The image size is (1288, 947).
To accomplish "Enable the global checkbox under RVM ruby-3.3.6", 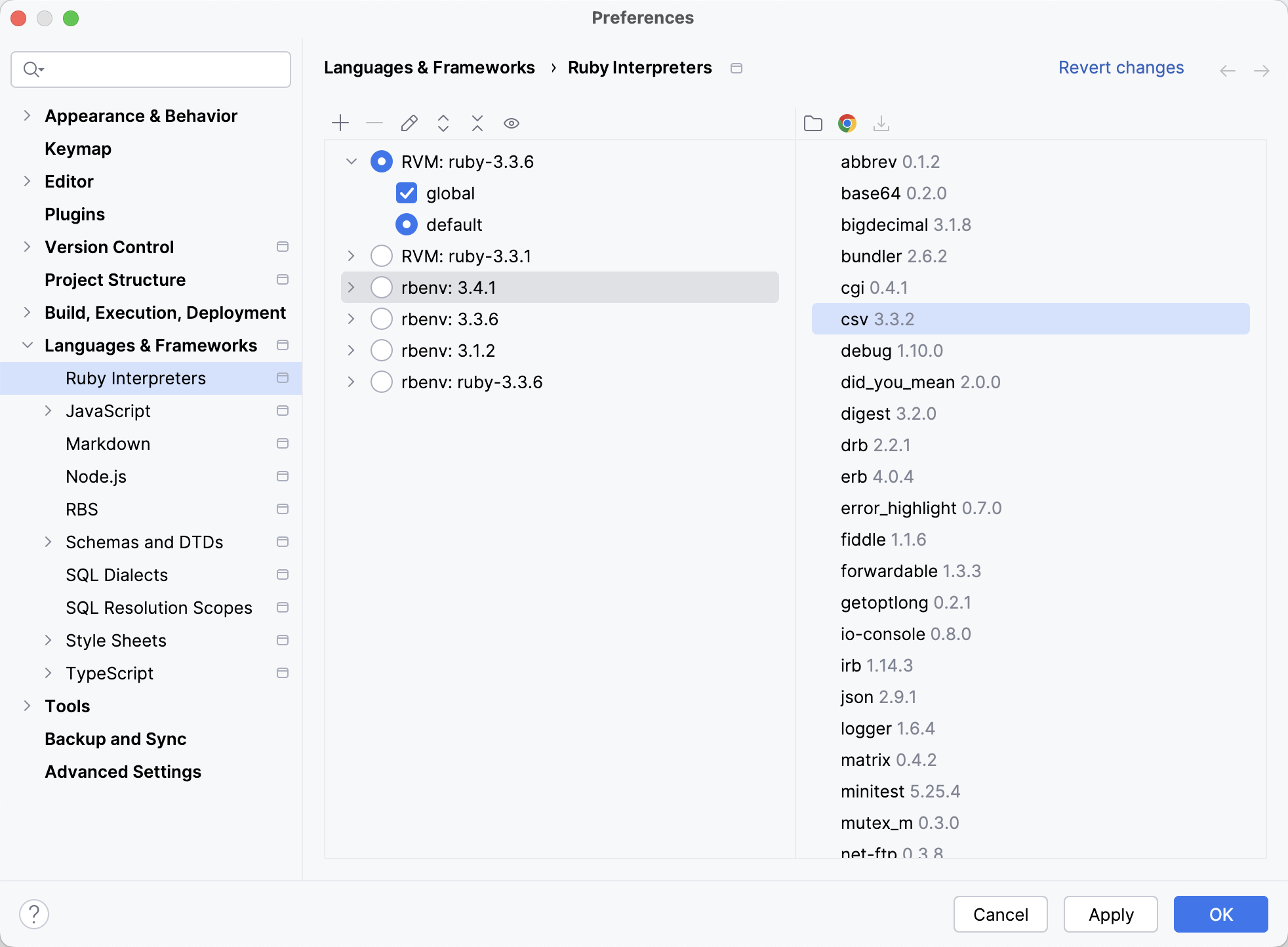I will pyautogui.click(x=406, y=193).
